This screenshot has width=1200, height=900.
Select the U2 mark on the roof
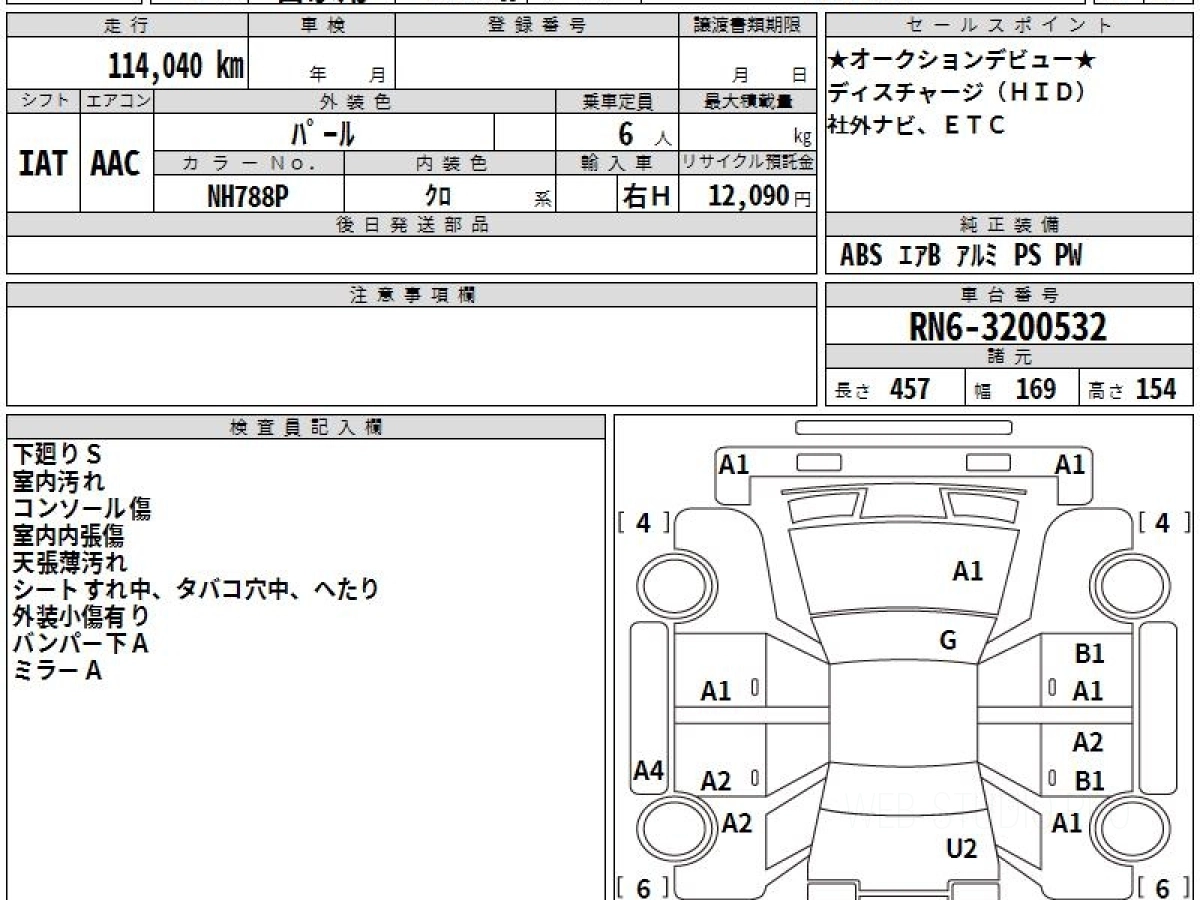click(x=961, y=849)
